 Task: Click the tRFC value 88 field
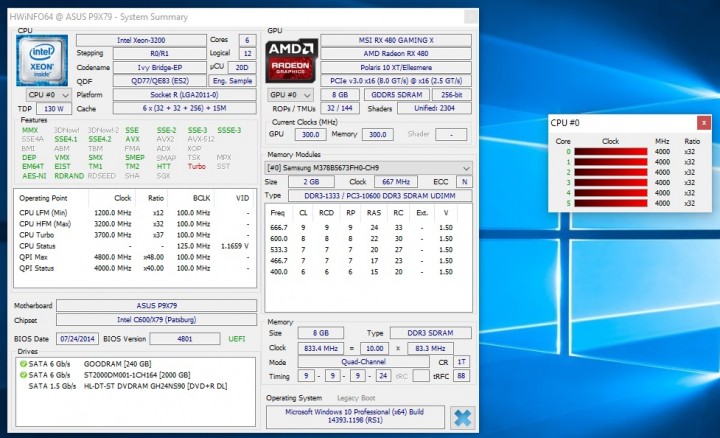click(x=461, y=376)
